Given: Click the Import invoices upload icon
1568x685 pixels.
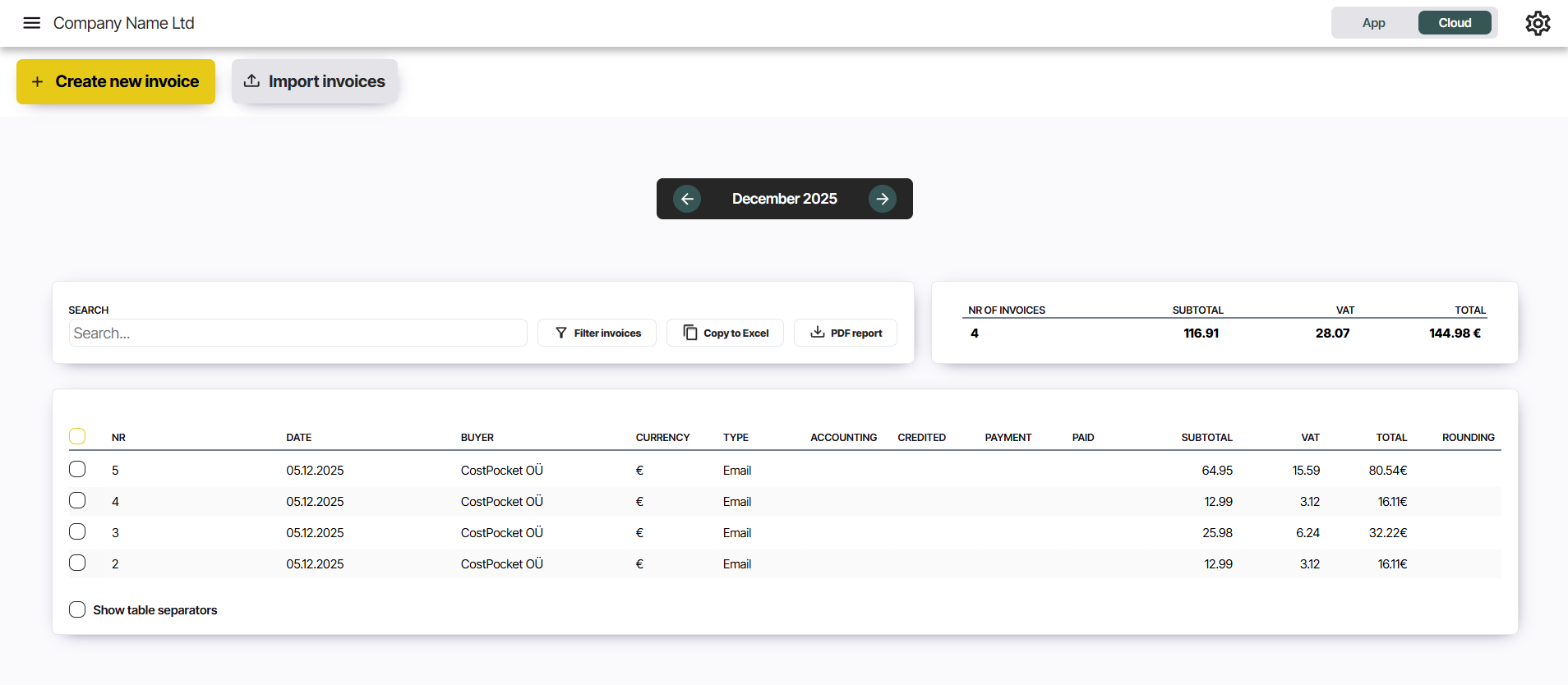Looking at the screenshot, I should (x=251, y=81).
